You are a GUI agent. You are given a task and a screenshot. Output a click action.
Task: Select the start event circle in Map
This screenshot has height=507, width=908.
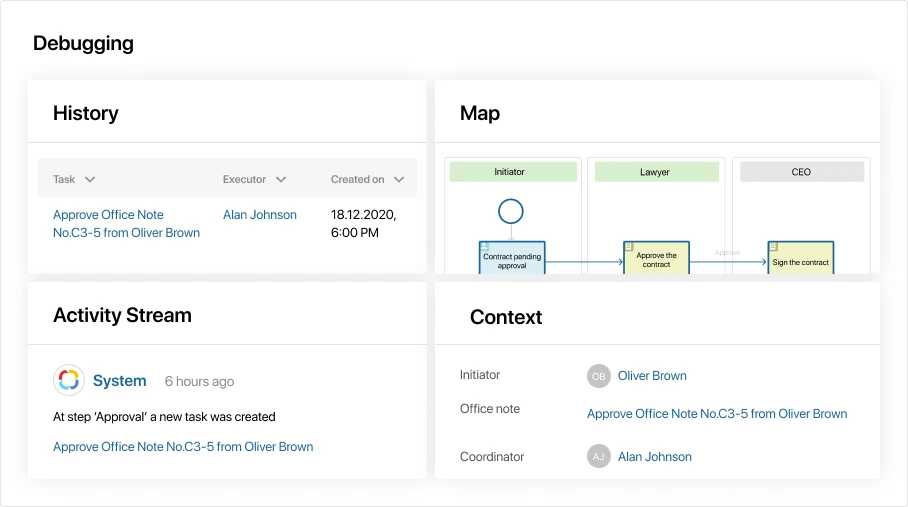[511, 211]
